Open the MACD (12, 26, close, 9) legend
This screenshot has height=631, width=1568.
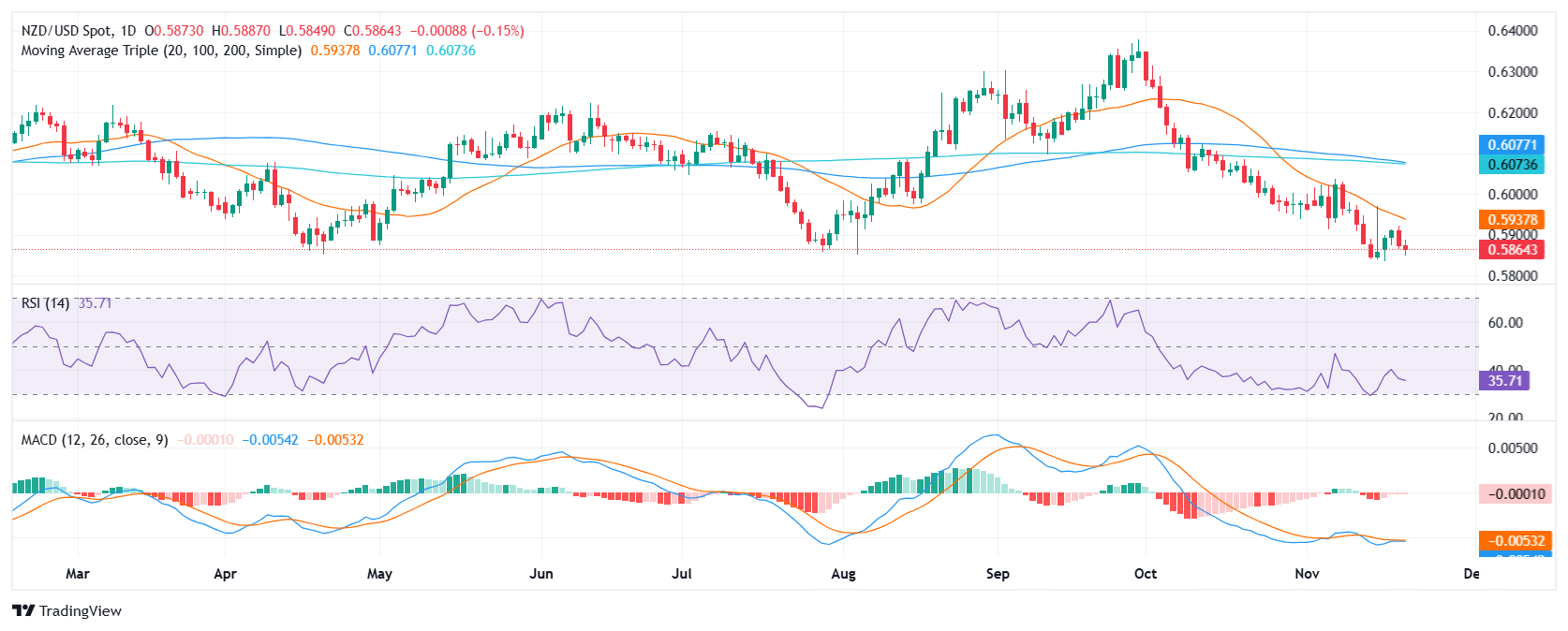(x=95, y=440)
